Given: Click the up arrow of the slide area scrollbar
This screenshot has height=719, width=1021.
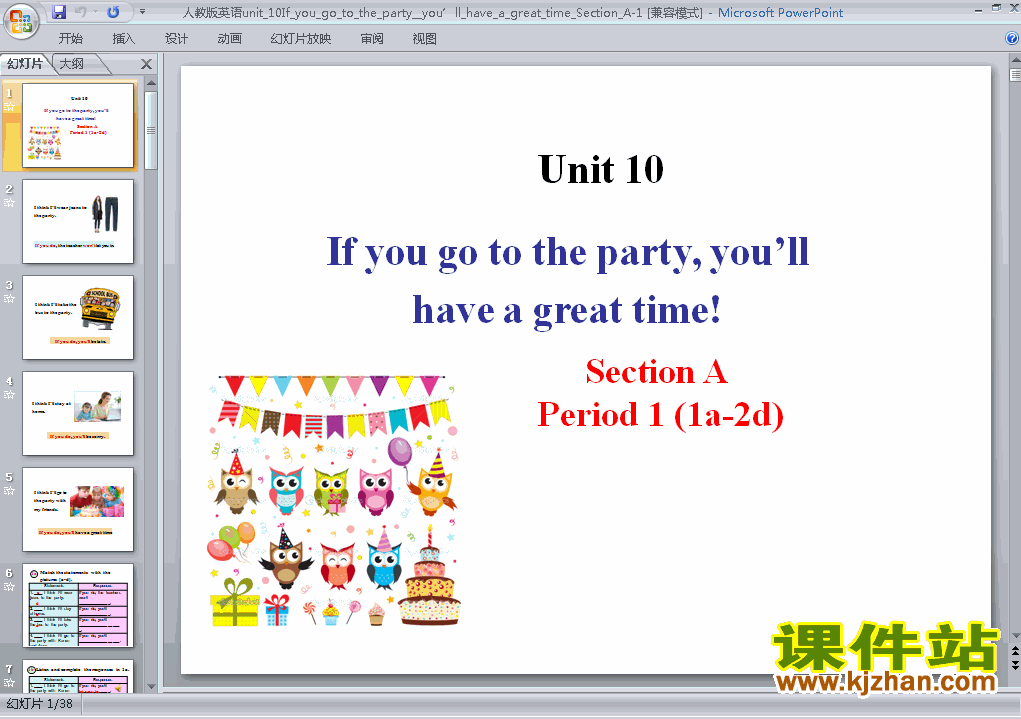Looking at the screenshot, I should [x=1015, y=59].
